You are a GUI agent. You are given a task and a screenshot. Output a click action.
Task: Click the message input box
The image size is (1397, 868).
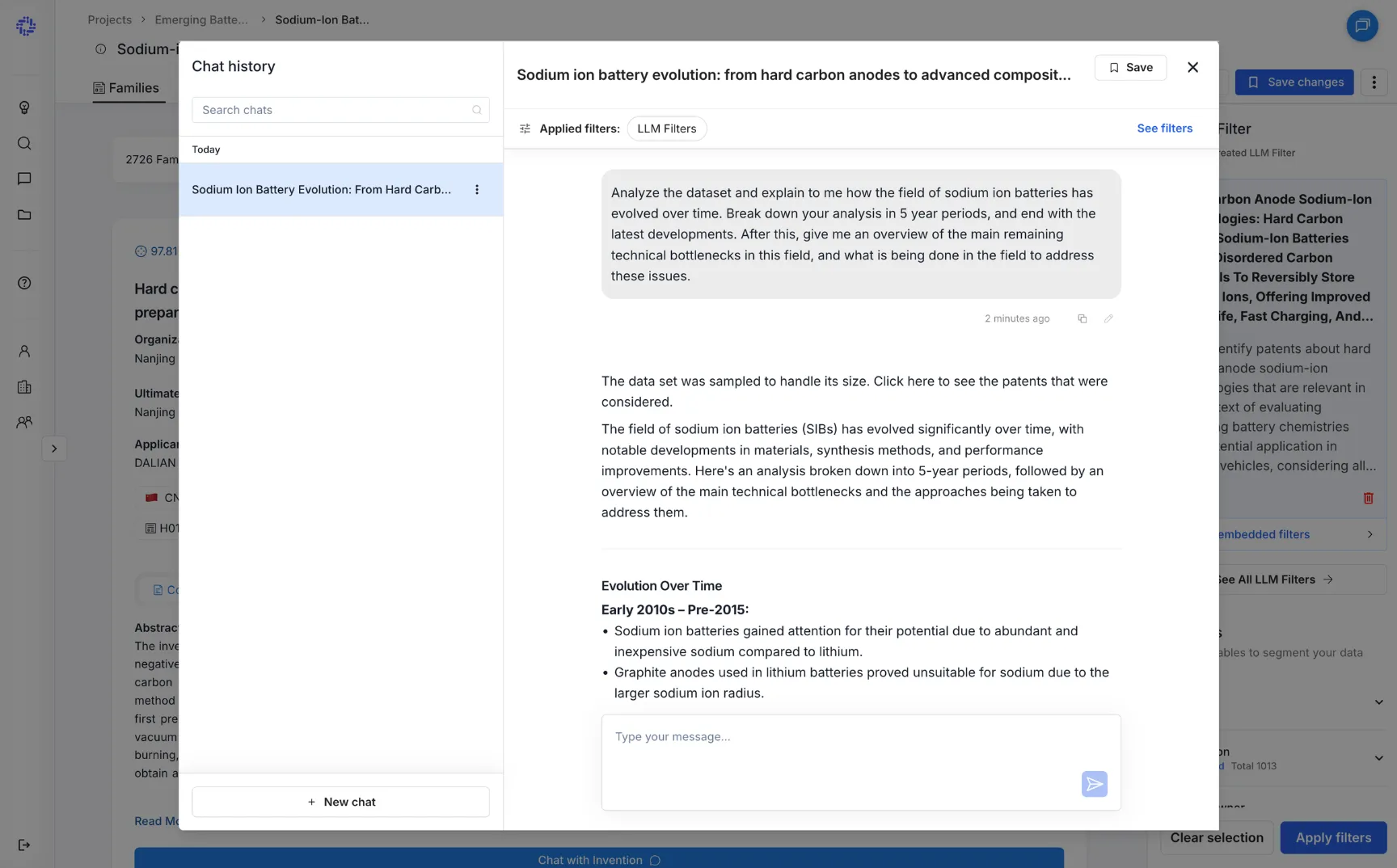861,762
